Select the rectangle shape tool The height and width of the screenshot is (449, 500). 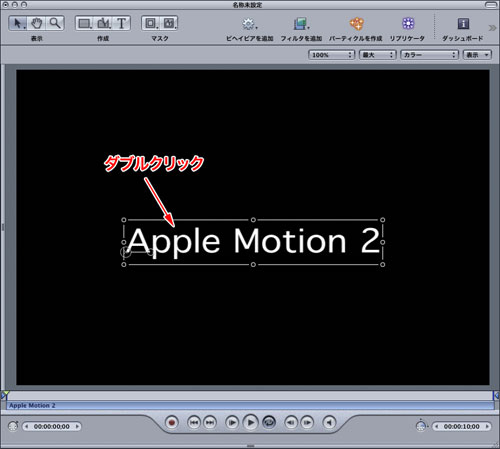click(85, 23)
